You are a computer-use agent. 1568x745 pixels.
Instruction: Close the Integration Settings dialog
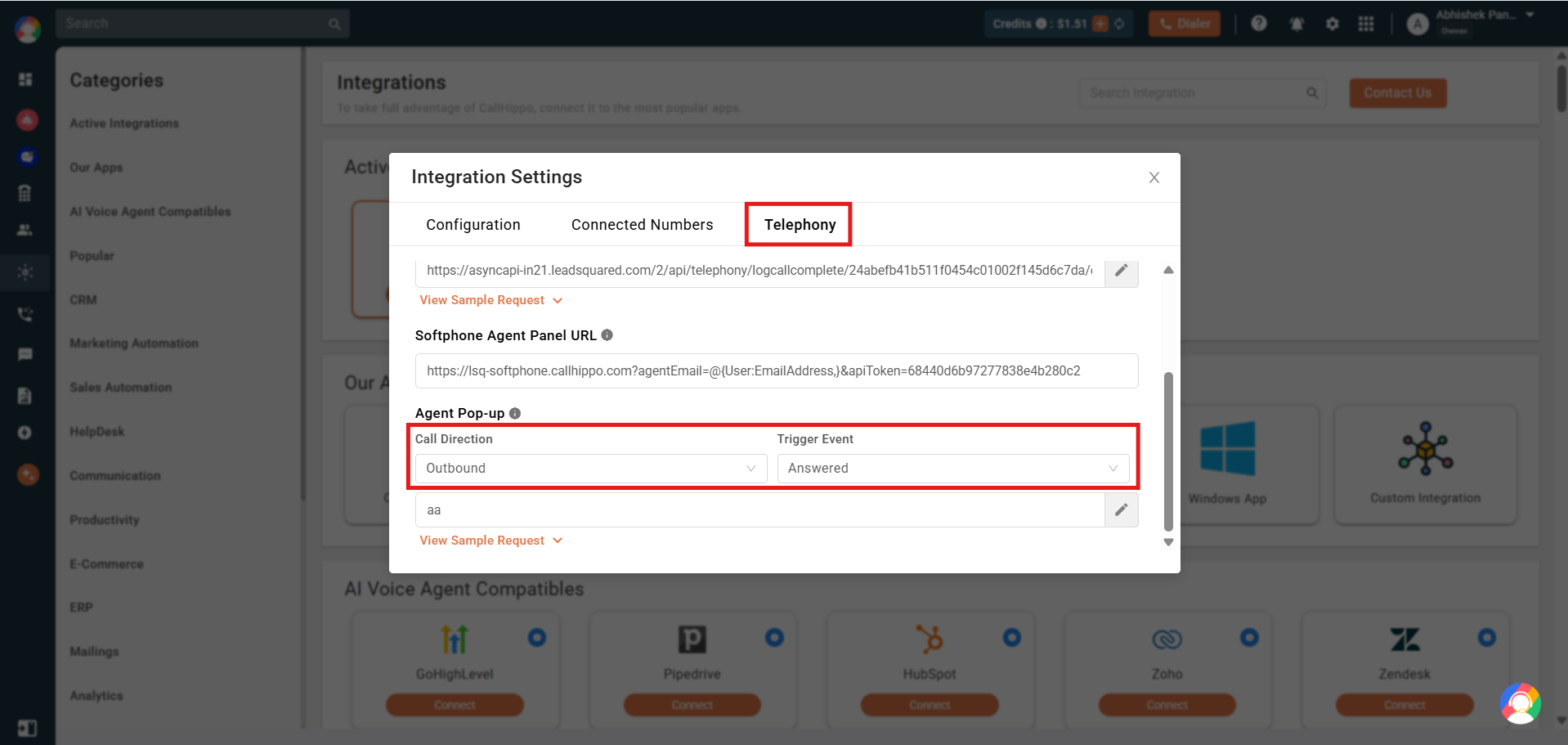point(1154,177)
